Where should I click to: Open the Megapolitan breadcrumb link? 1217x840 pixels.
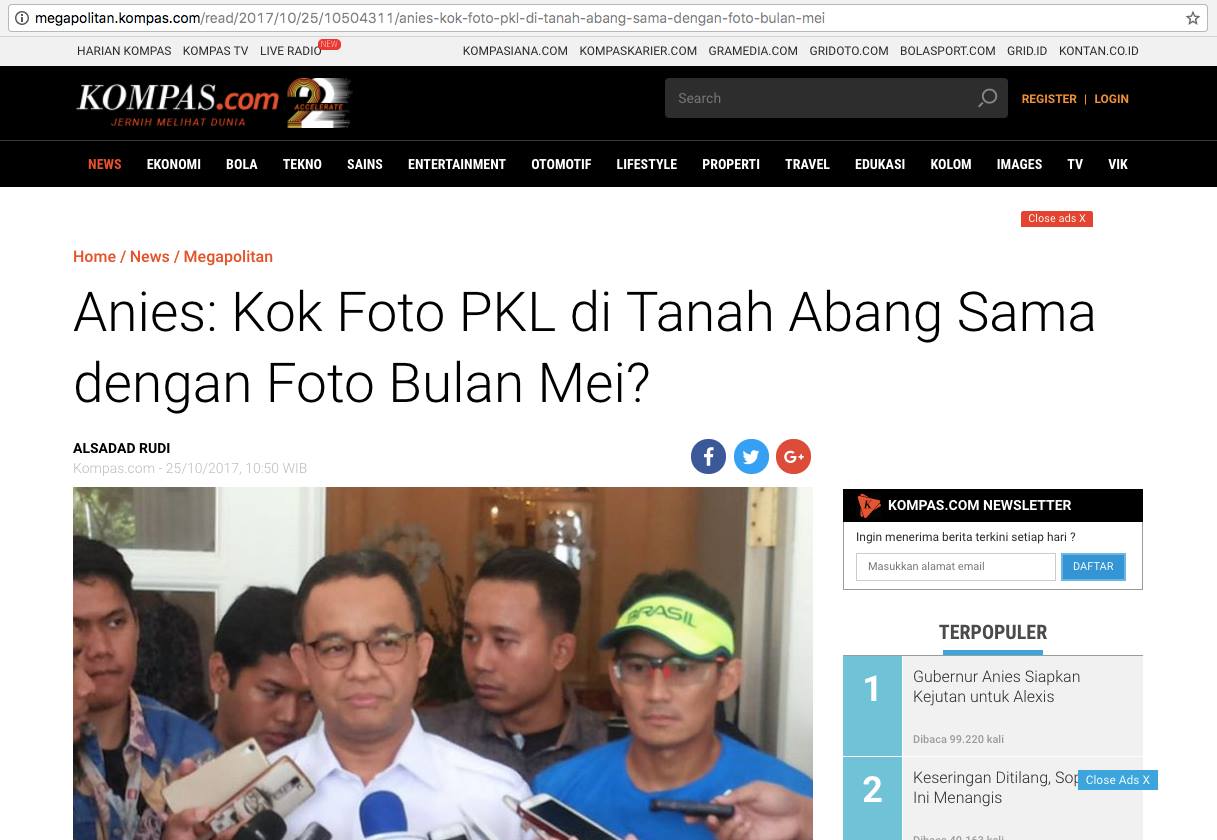pyautogui.click(x=228, y=256)
